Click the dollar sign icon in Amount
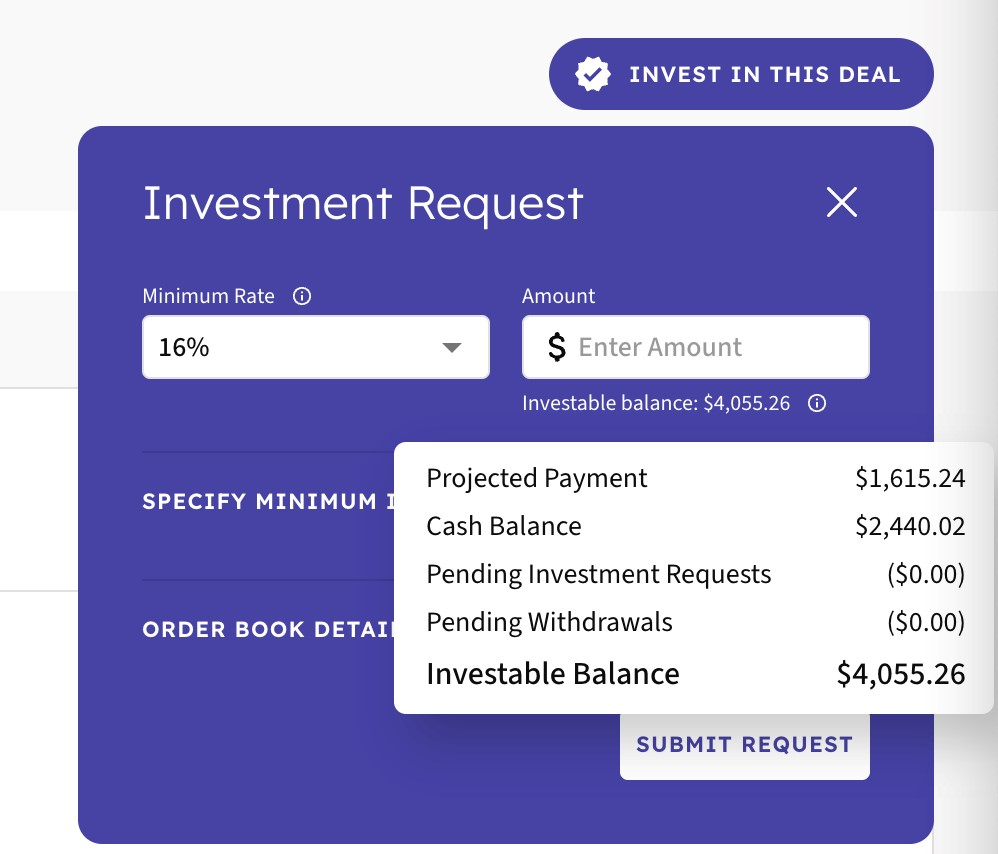Image resolution: width=998 pixels, height=854 pixels. click(557, 347)
